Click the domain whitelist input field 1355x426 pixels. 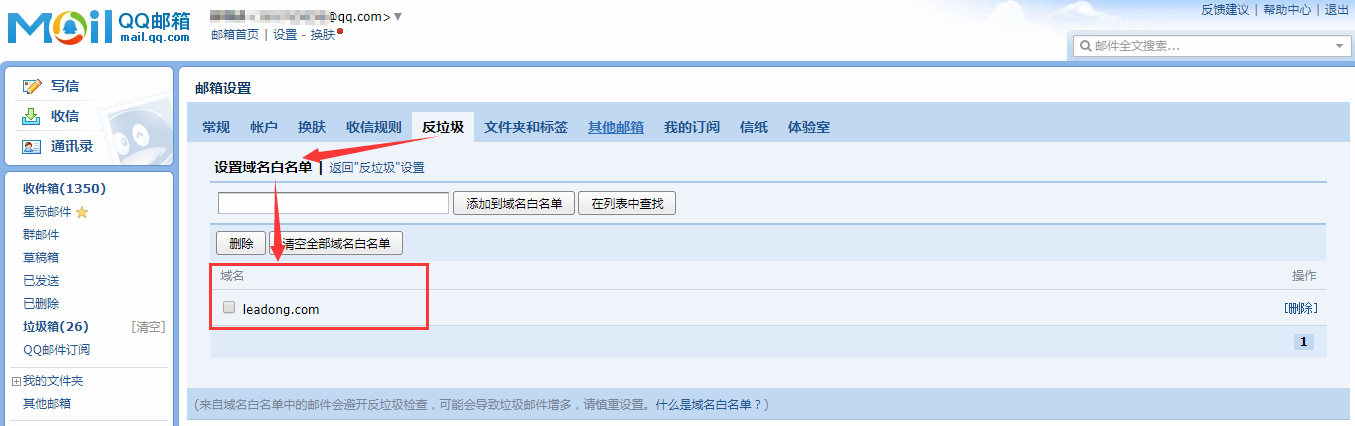point(333,204)
